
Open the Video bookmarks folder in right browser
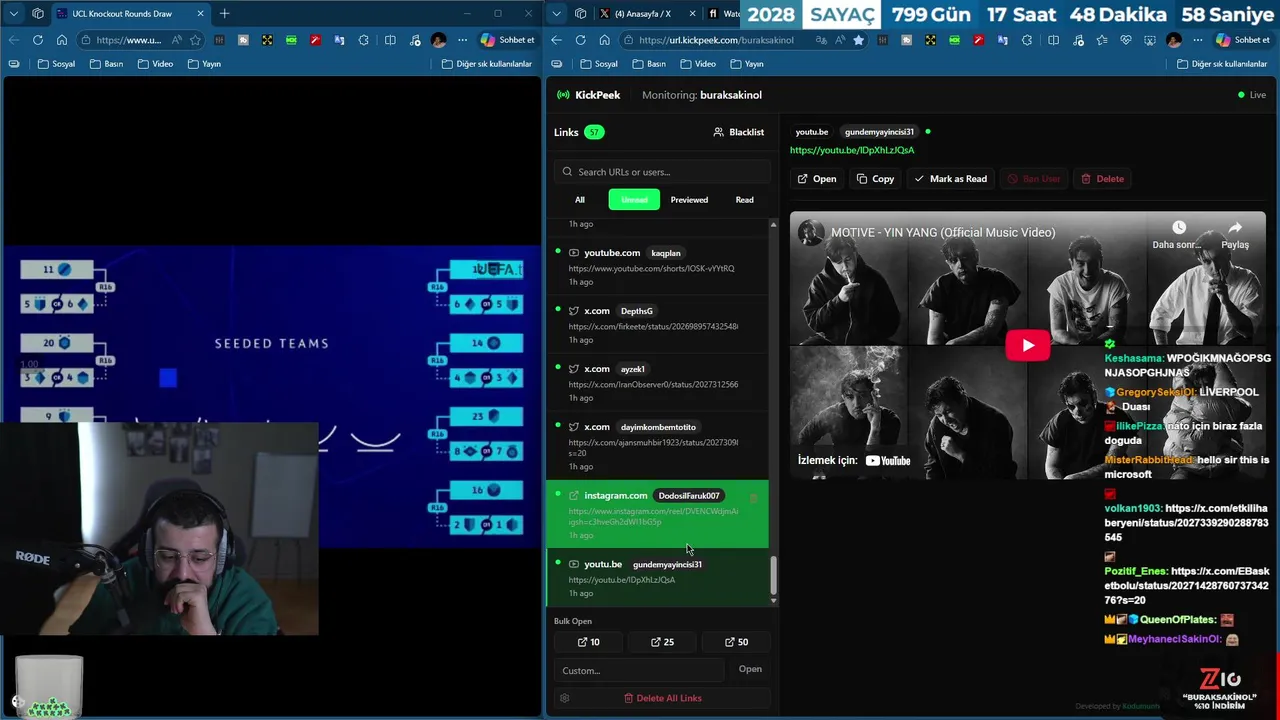pos(697,64)
